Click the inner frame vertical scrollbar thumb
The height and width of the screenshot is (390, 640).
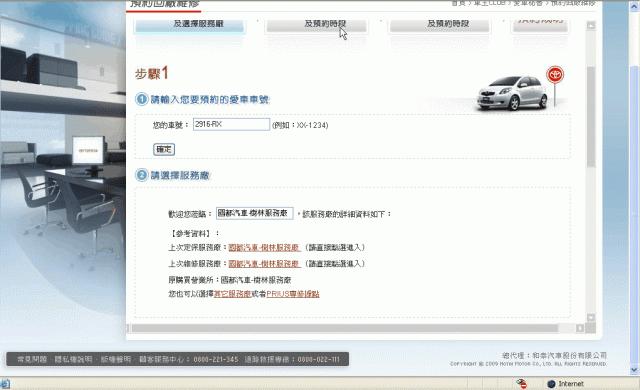pos(591,116)
